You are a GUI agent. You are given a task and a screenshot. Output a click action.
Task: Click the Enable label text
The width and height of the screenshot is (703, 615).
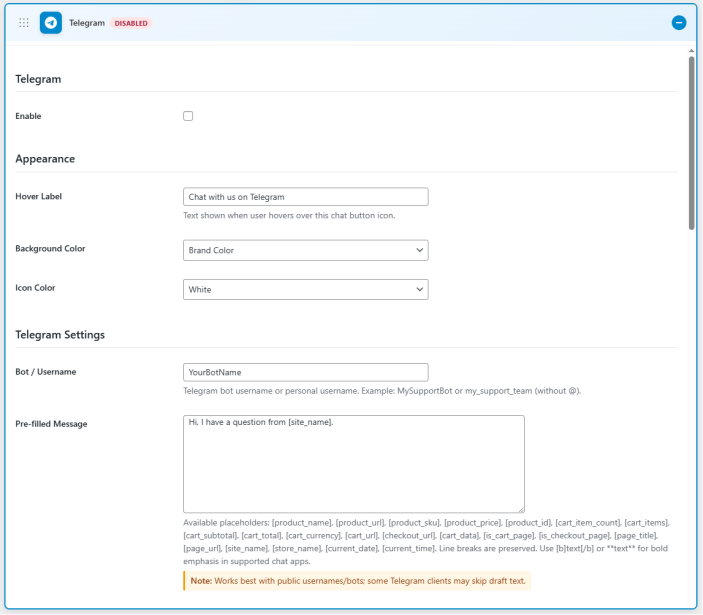pos(28,116)
